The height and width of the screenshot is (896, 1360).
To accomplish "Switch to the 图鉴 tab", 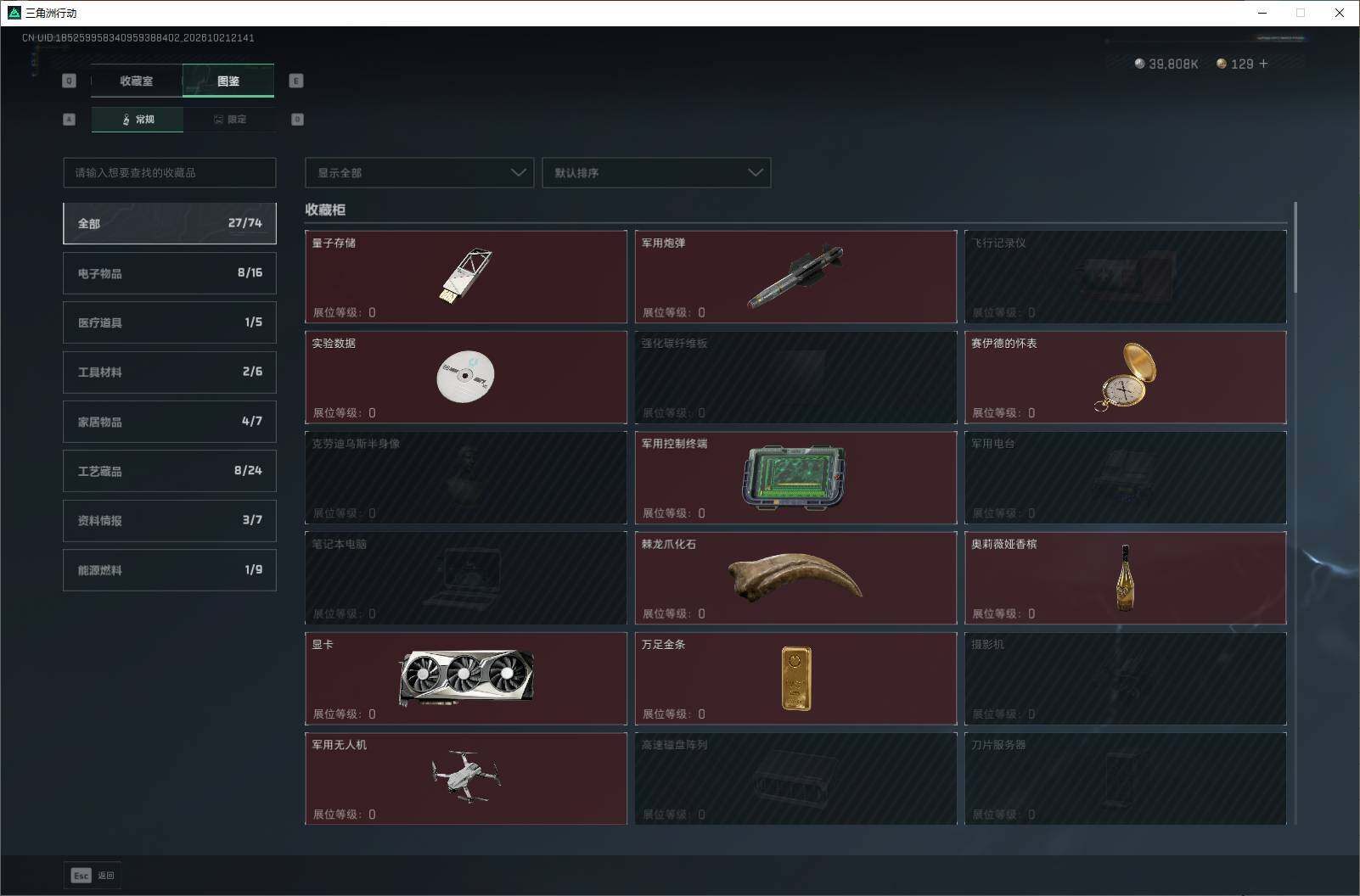I will tap(228, 81).
